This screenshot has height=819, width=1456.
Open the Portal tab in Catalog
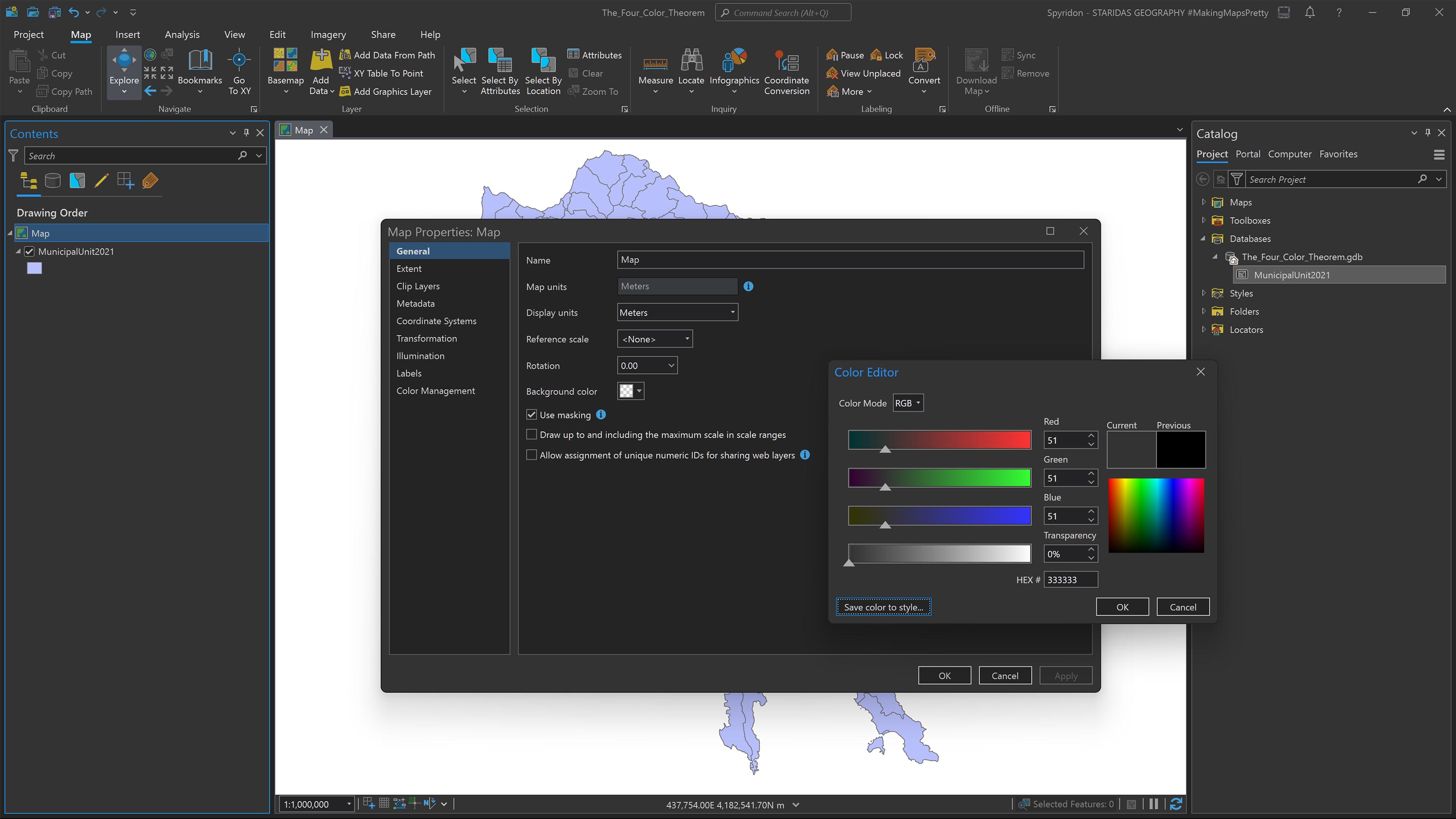pos(1248,154)
